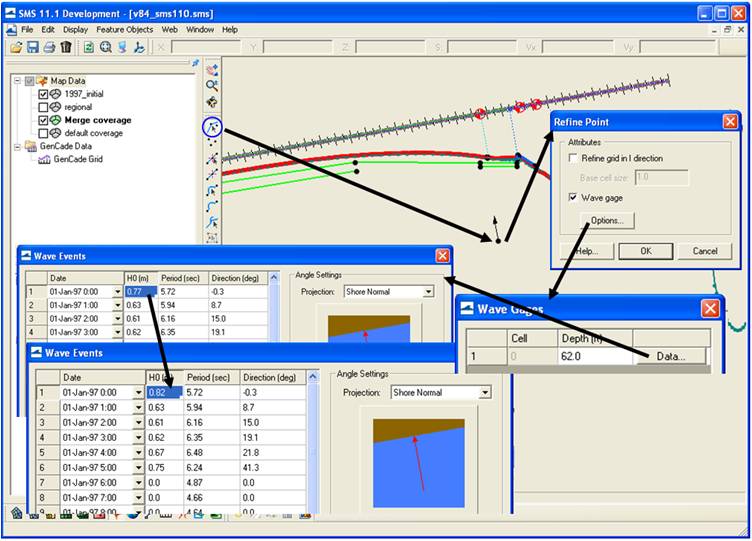
Task: Select the Create Feature Vertex tool
Action: pyautogui.click(x=212, y=175)
